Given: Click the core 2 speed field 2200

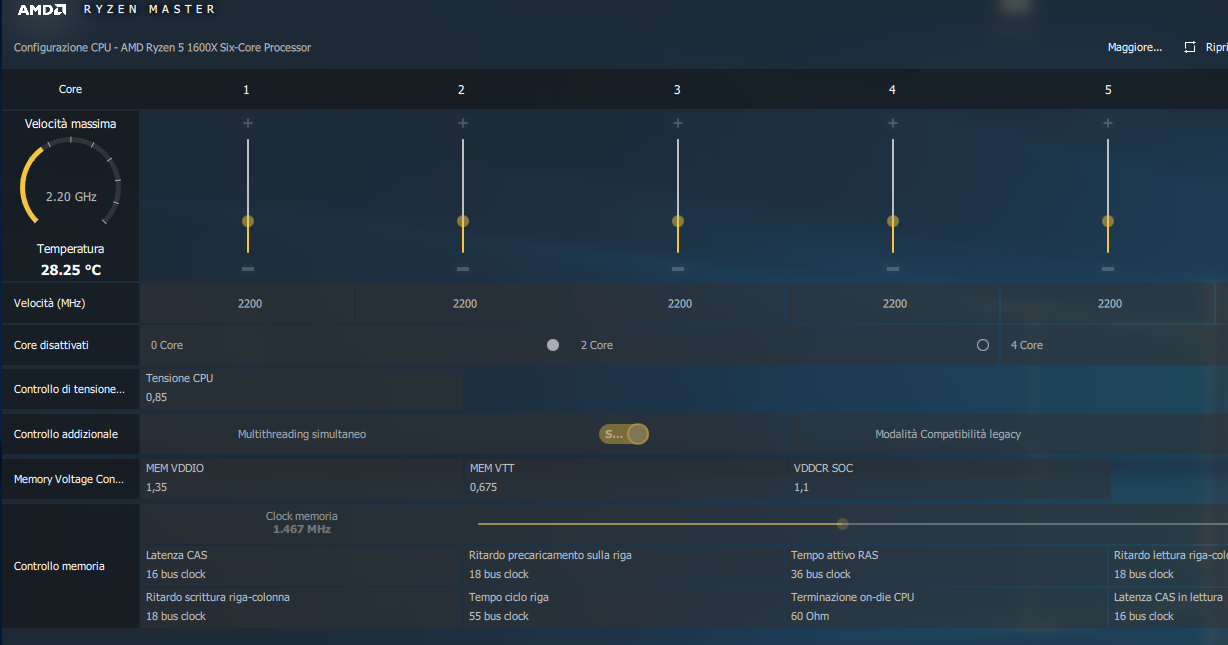Looking at the screenshot, I should (x=464, y=303).
